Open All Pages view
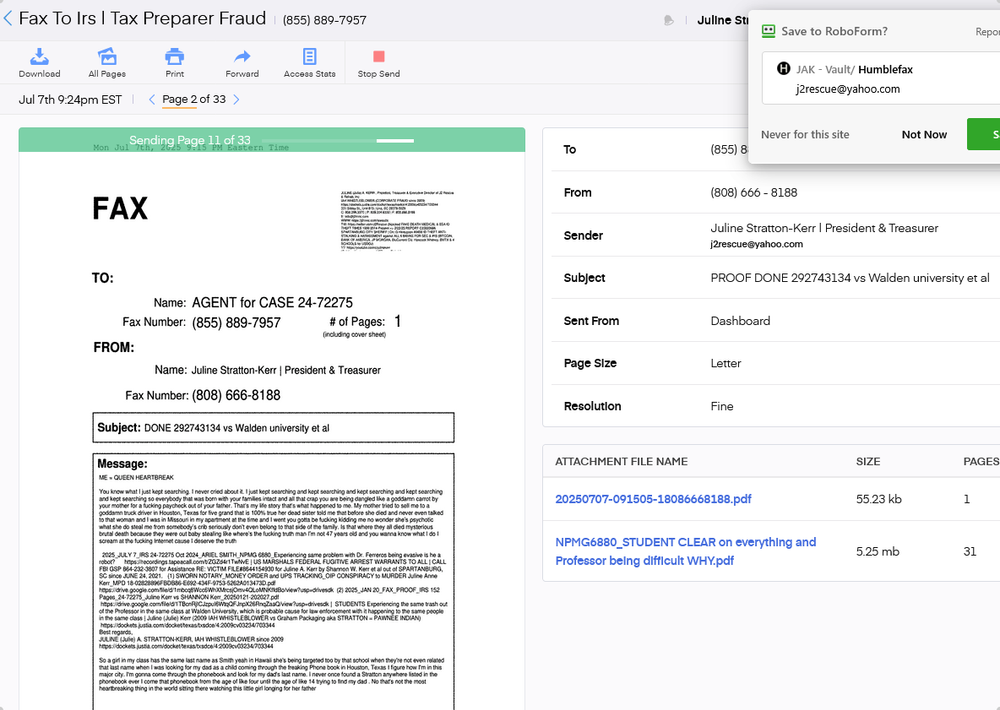 107,63
